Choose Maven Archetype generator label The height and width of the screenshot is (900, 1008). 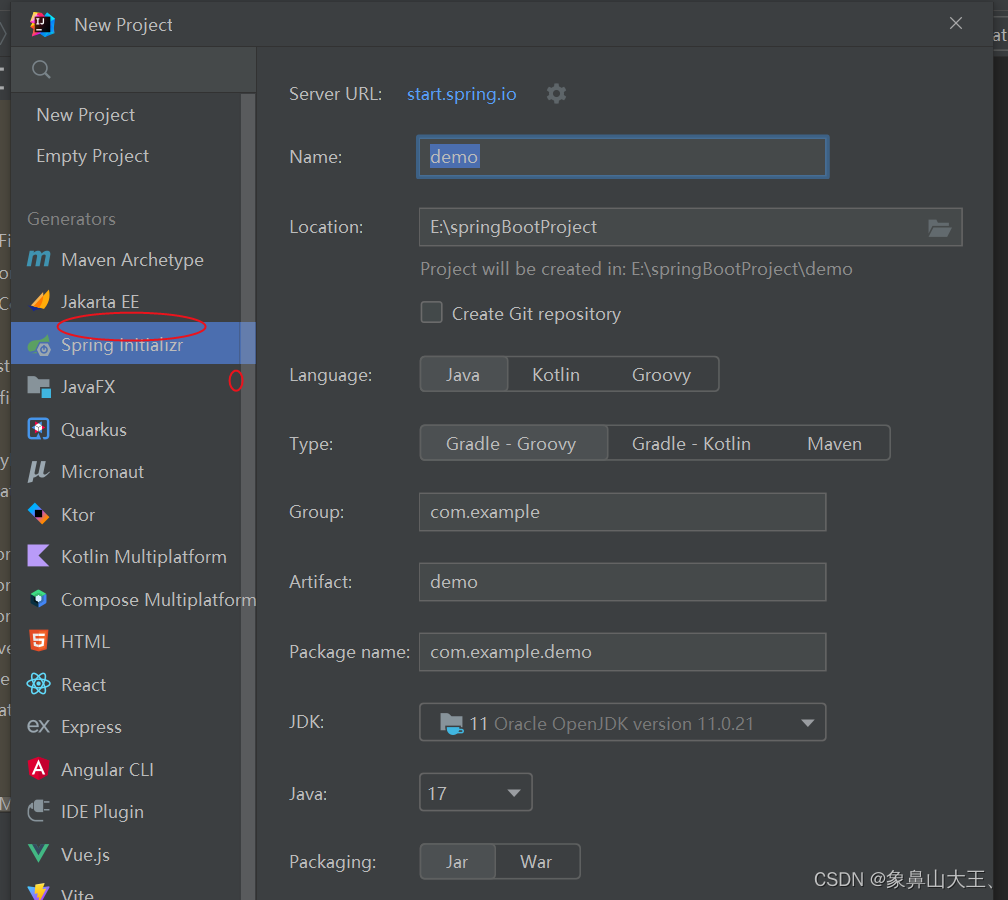(x=132, y=260)
